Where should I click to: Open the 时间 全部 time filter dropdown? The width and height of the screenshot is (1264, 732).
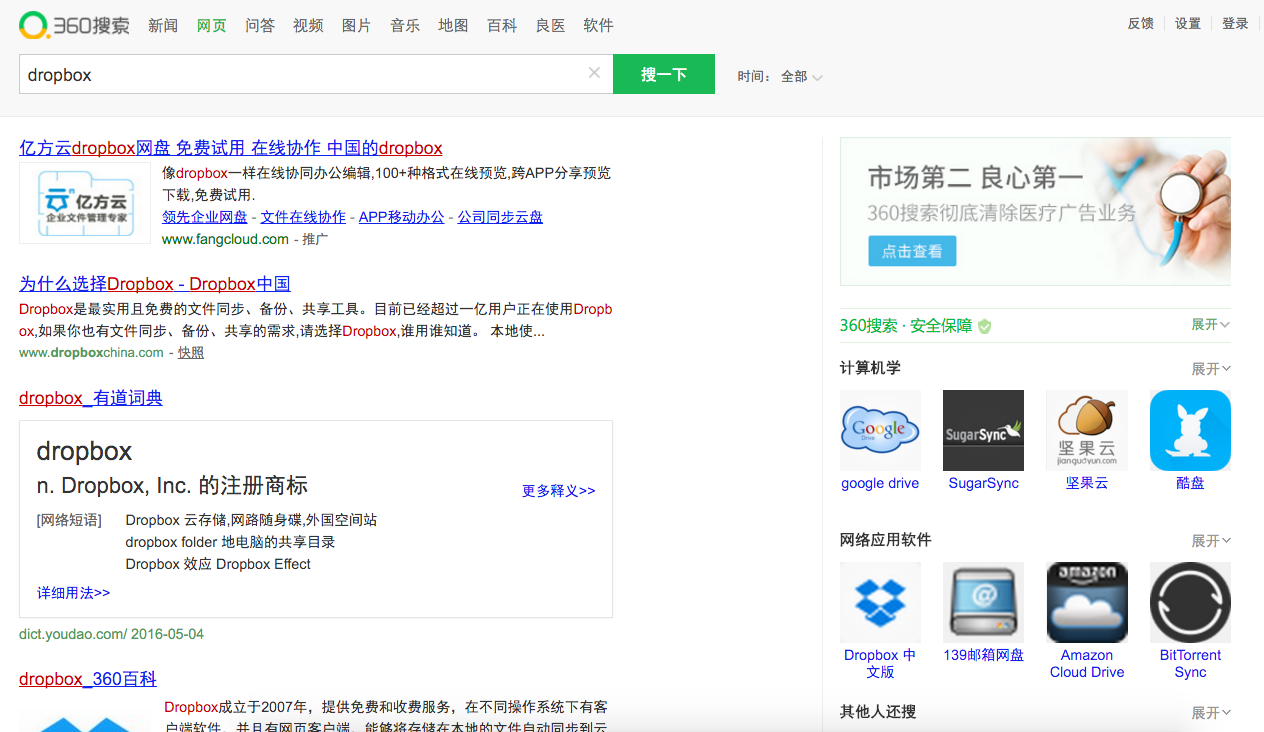801,77
